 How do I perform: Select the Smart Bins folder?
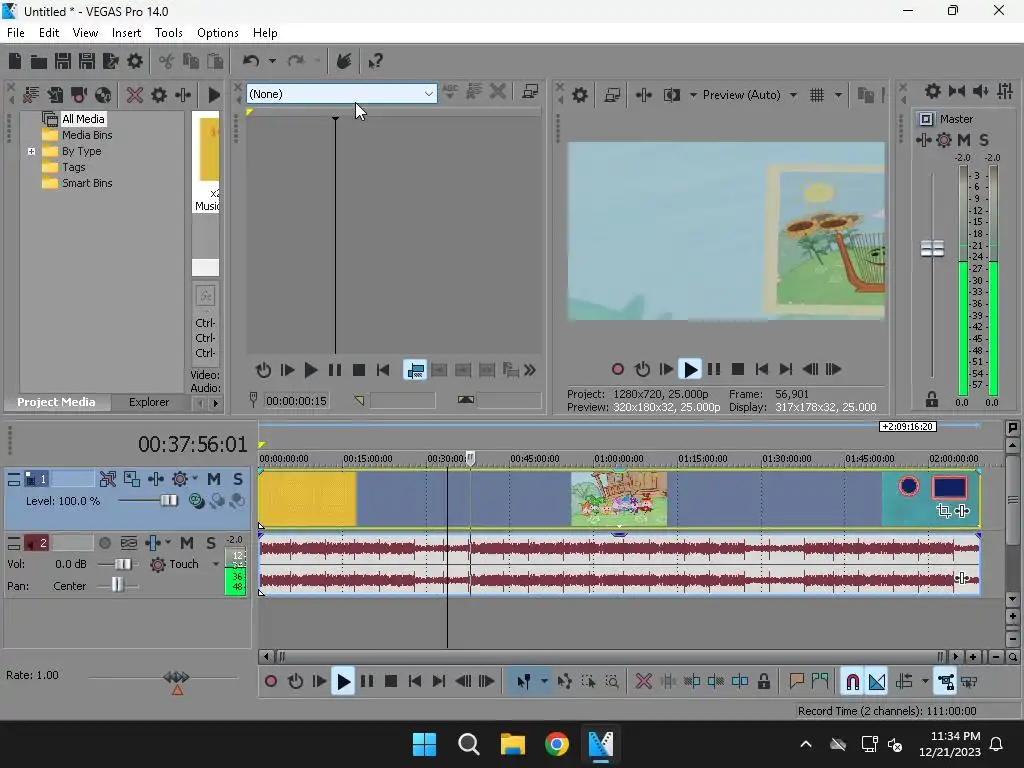tap(87, 183)
